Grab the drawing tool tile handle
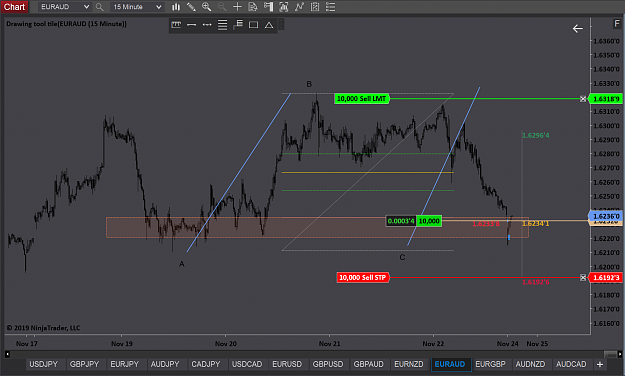This screenshot has width=625, height=376. [281, 25]
